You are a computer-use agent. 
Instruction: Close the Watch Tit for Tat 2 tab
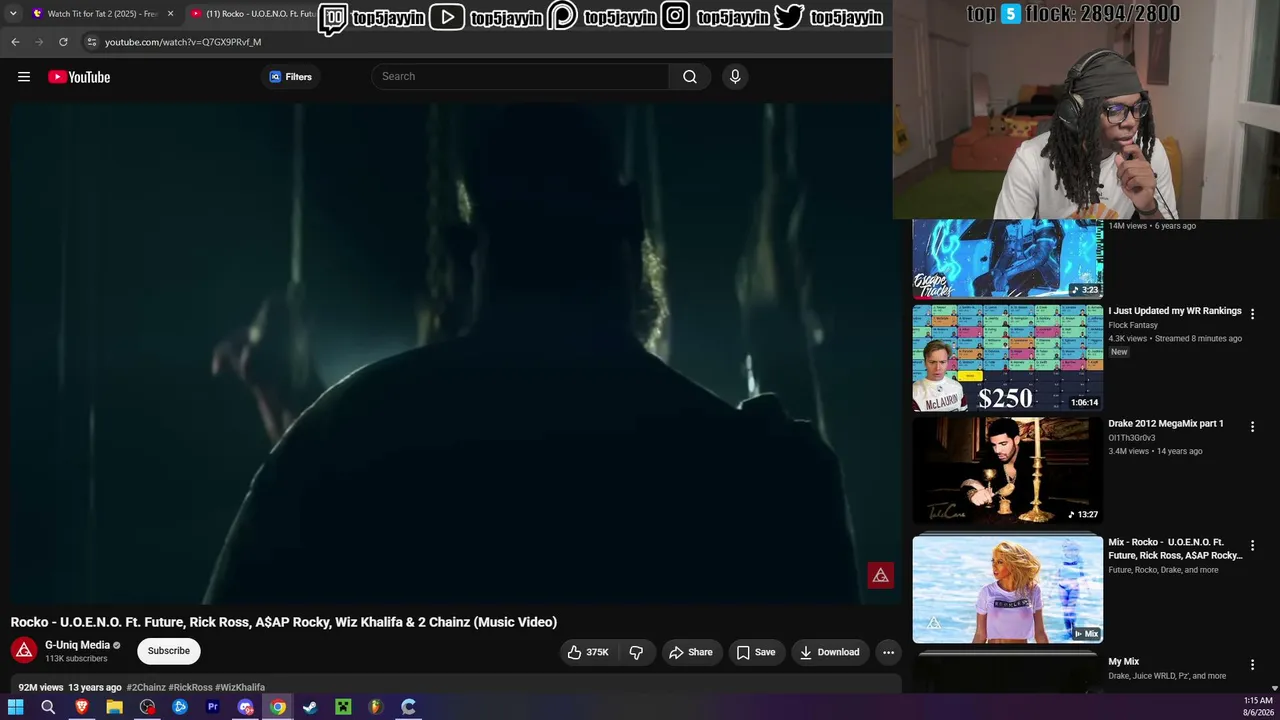coord(170,14)
